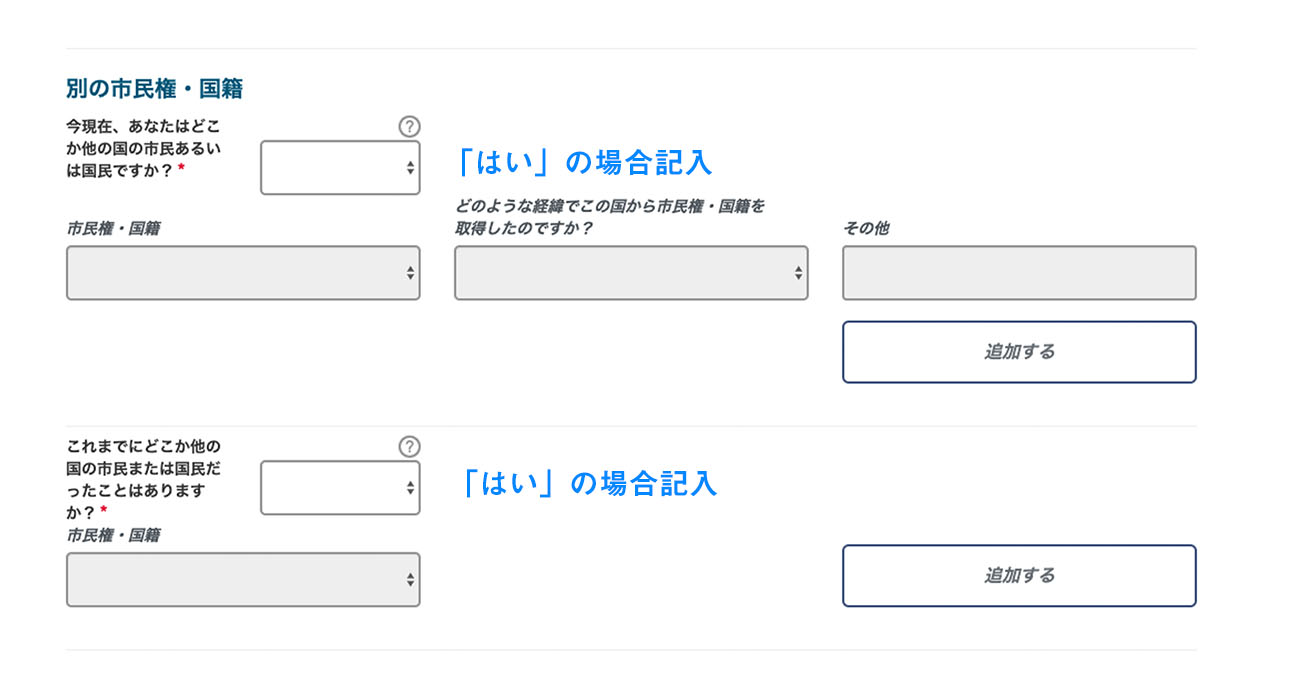Click help icon above past citizenship question
This screenshot has width=1300, height=700.
coord(409,447)
